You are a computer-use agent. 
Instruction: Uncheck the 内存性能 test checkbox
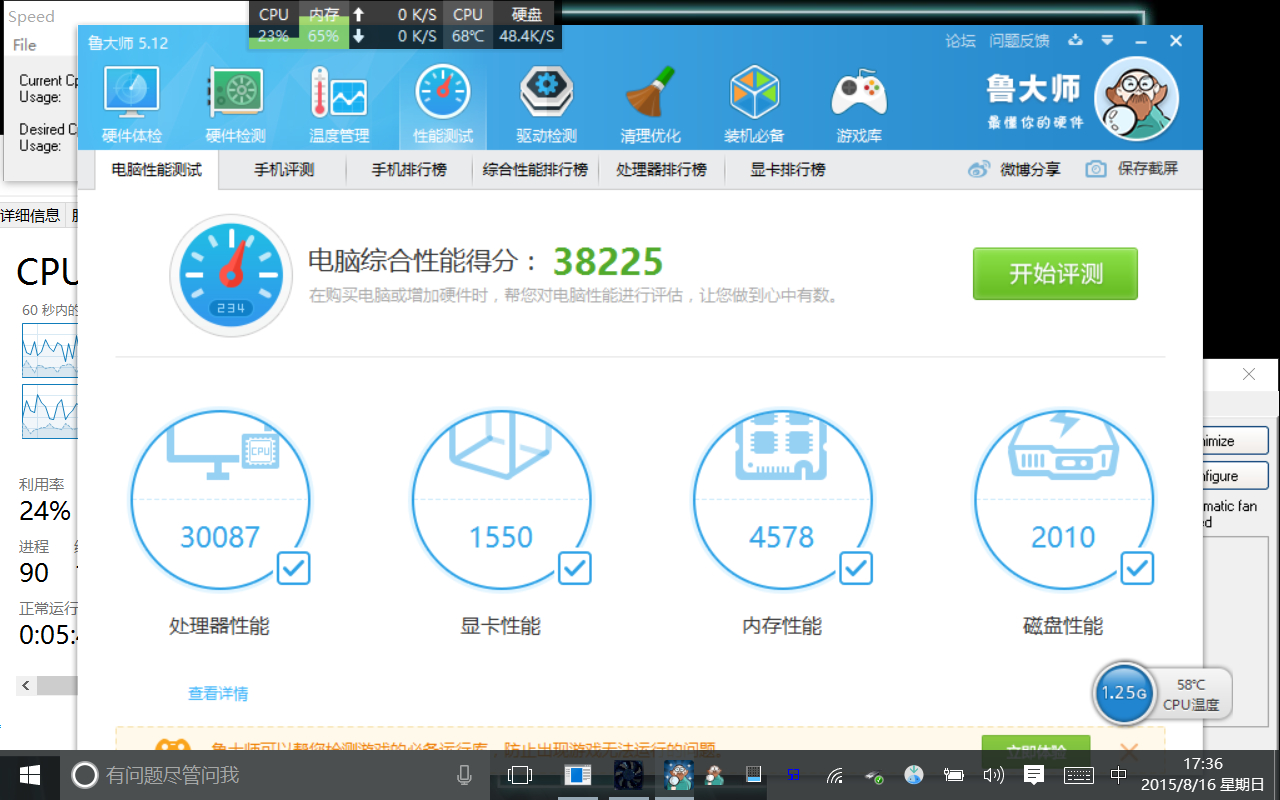click(x=855, y=568)
